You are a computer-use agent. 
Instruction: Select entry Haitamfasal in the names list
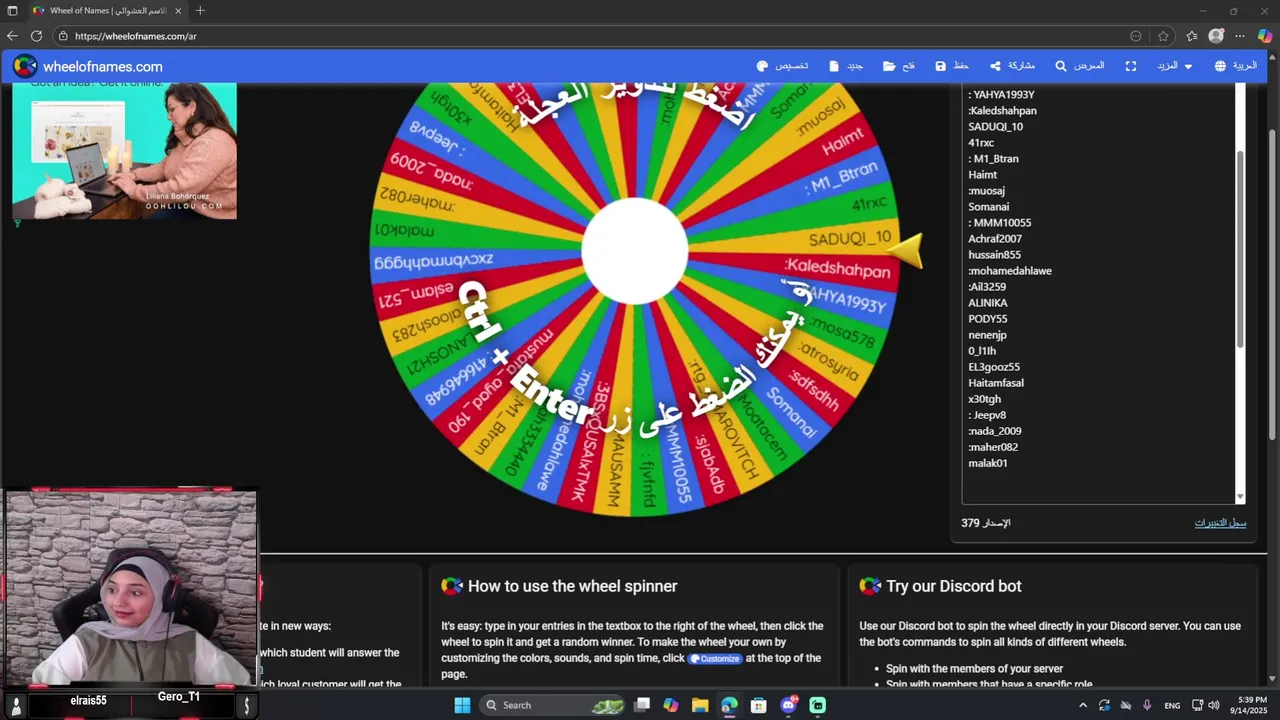pyautogui.click(x=995, y=383)
